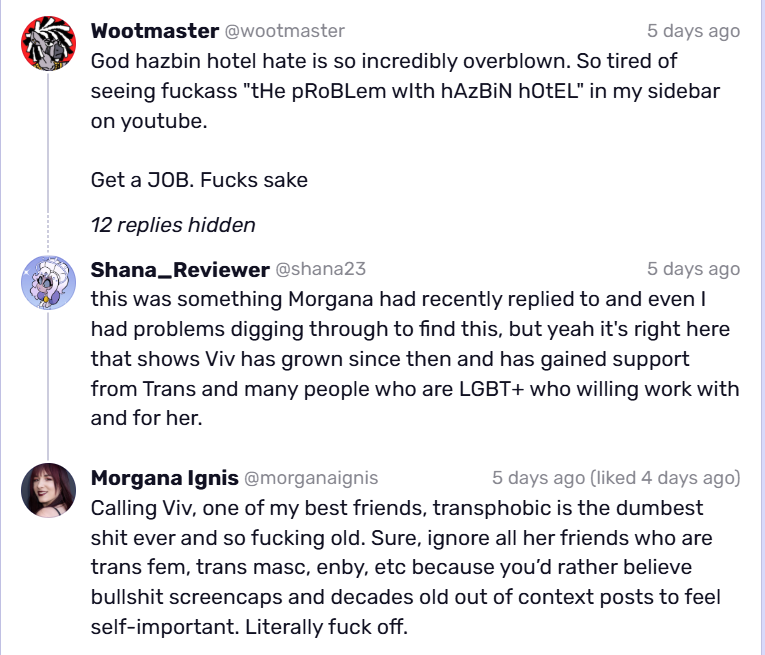Select the Get a JOB. Fucks sake line
This screenshot has width=765, height=655.
(199, 180)
